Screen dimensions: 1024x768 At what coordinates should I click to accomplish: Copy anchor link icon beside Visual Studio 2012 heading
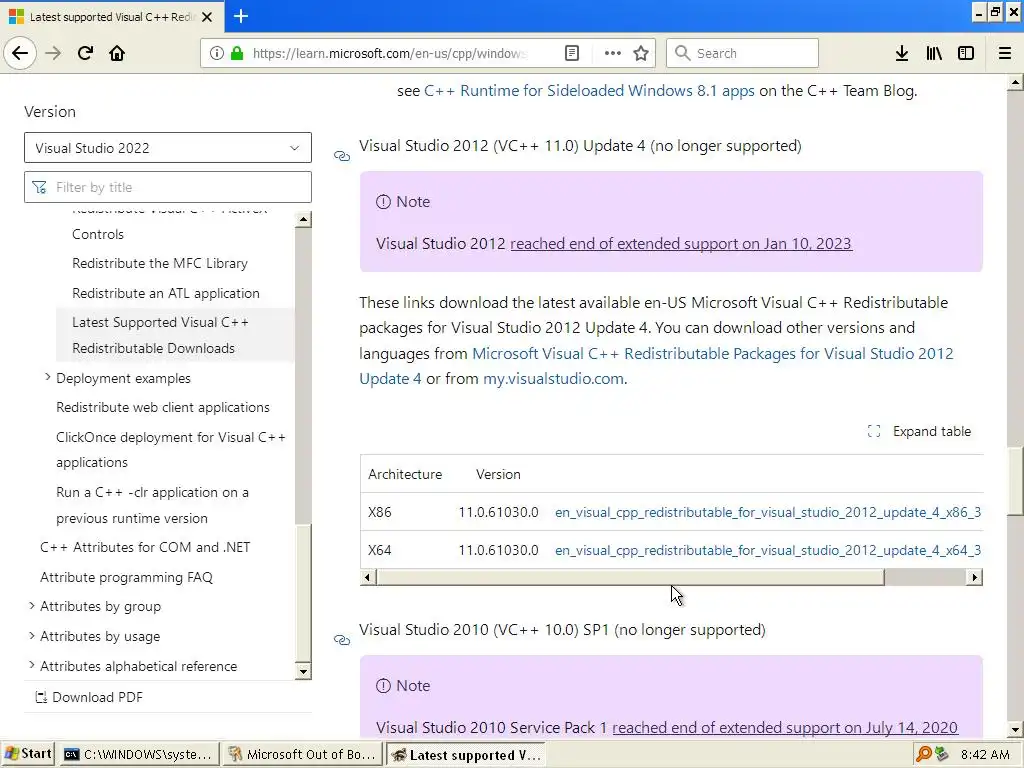click(342, 156)
